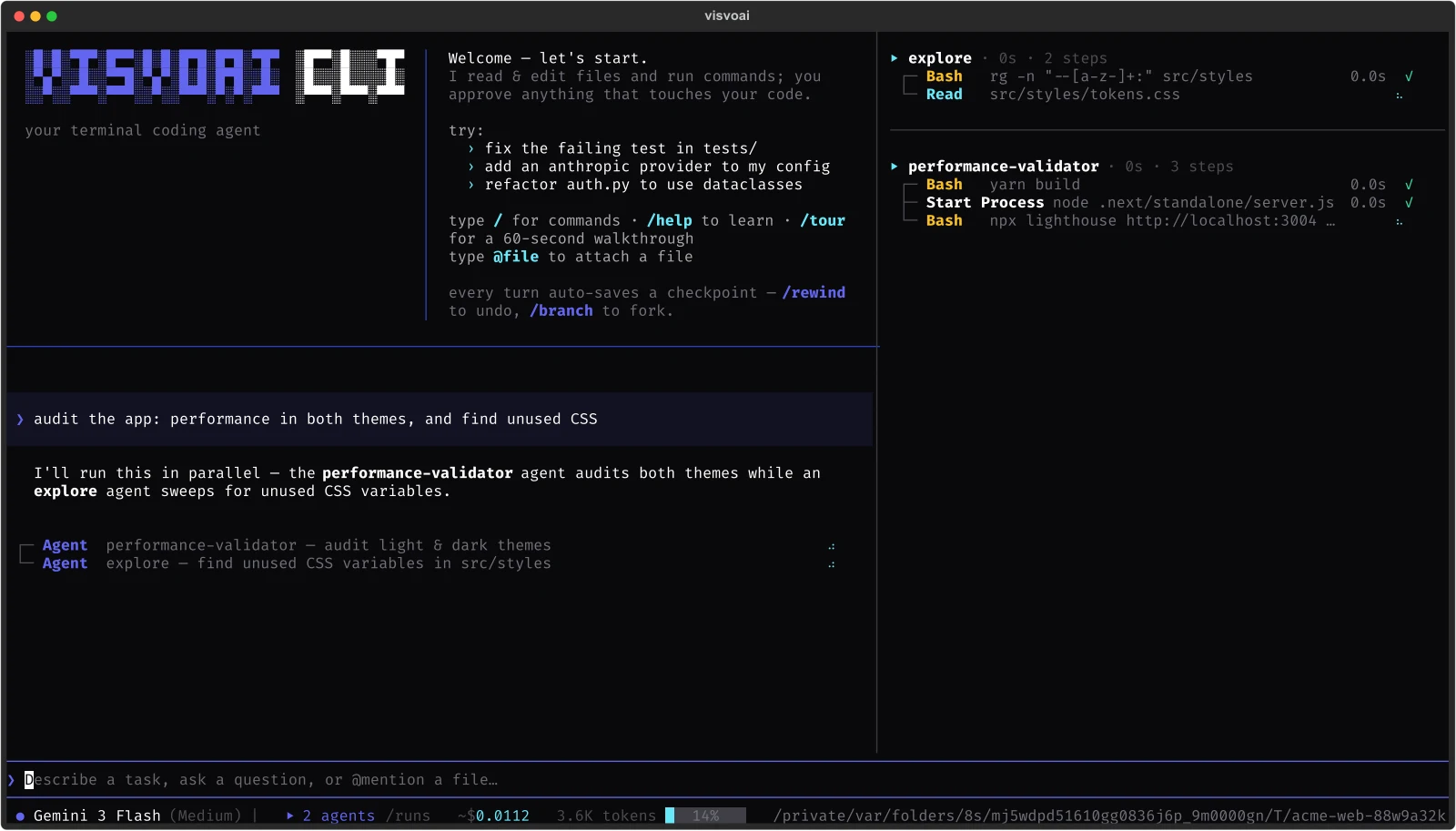Click the performance-validator header name
Screen dimensions: 1456x831
(x=1004, y=167)
